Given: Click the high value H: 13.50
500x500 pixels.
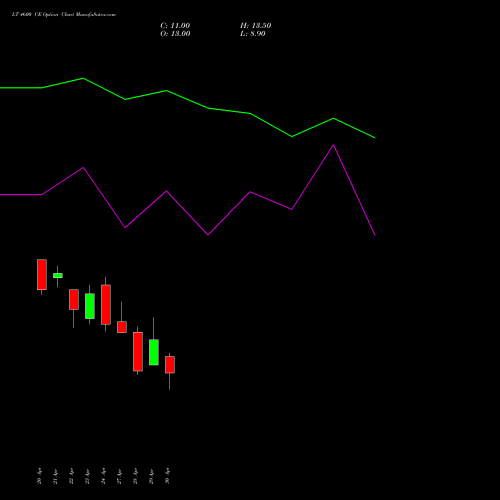Looking at the screenshot, I should (255, 26).
